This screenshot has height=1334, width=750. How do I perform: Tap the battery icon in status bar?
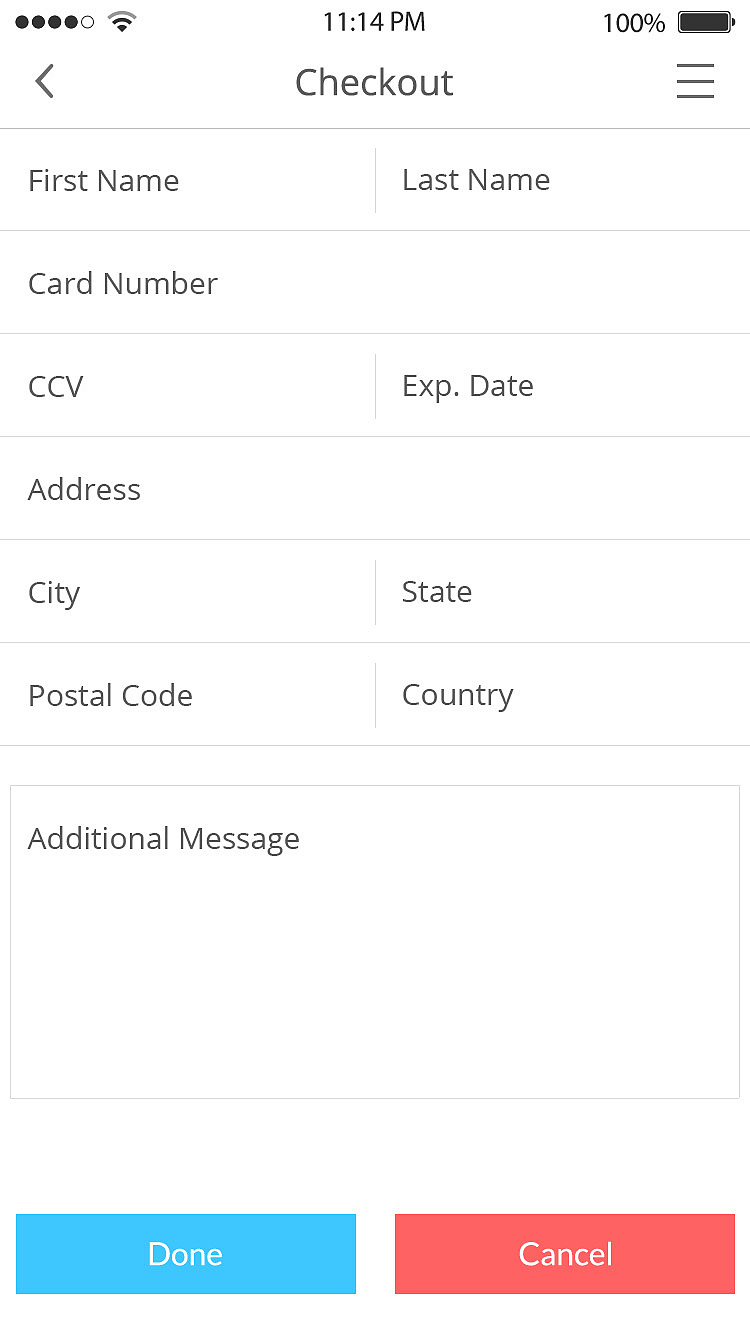706,22
